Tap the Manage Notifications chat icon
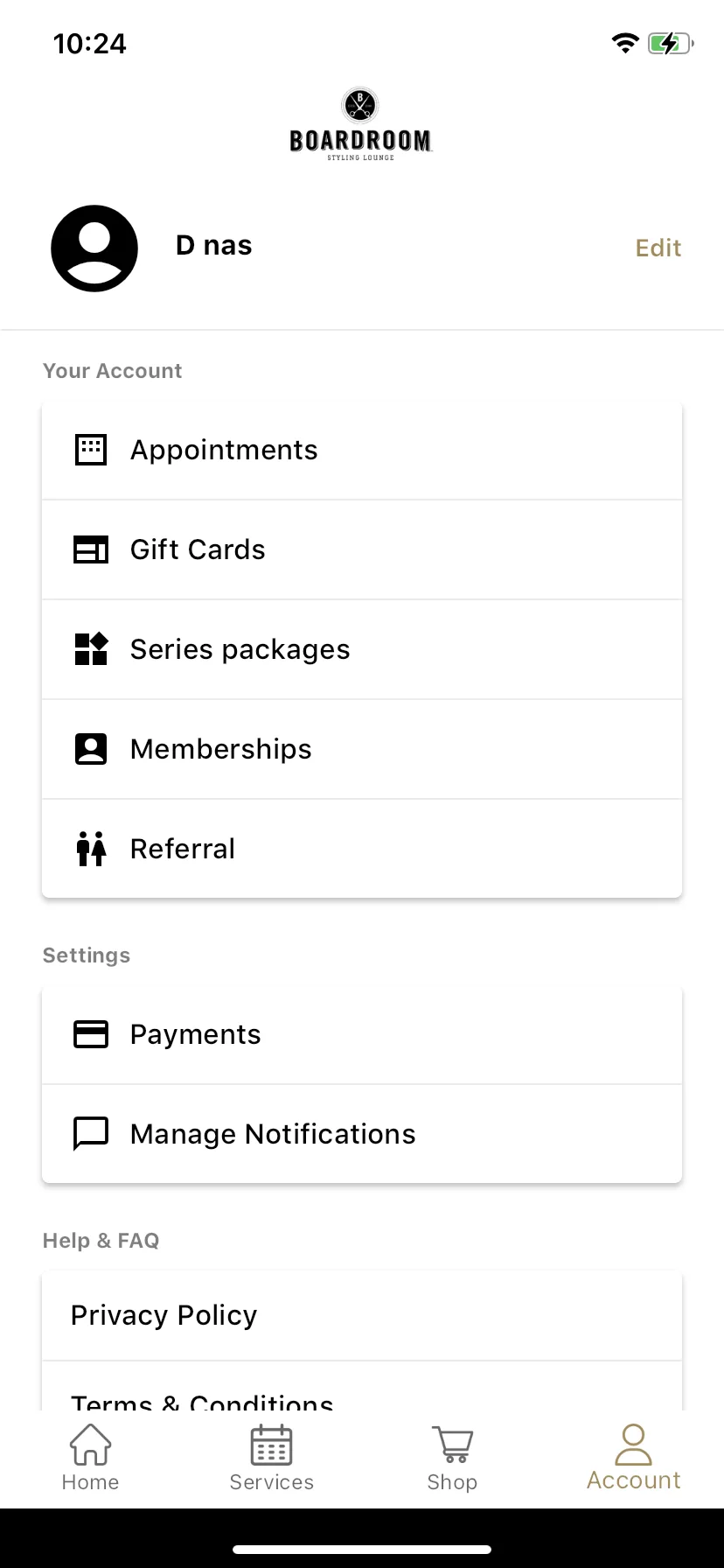724x1568 pixels. (x=91, y=1134)
